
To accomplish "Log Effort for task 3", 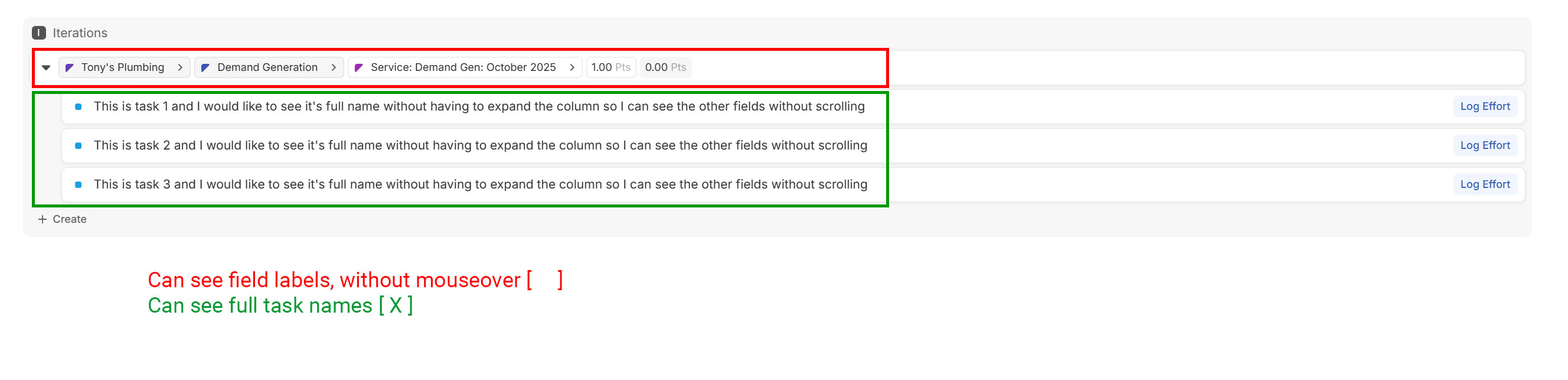I will pyautogui.click(x=1485, y=184).
